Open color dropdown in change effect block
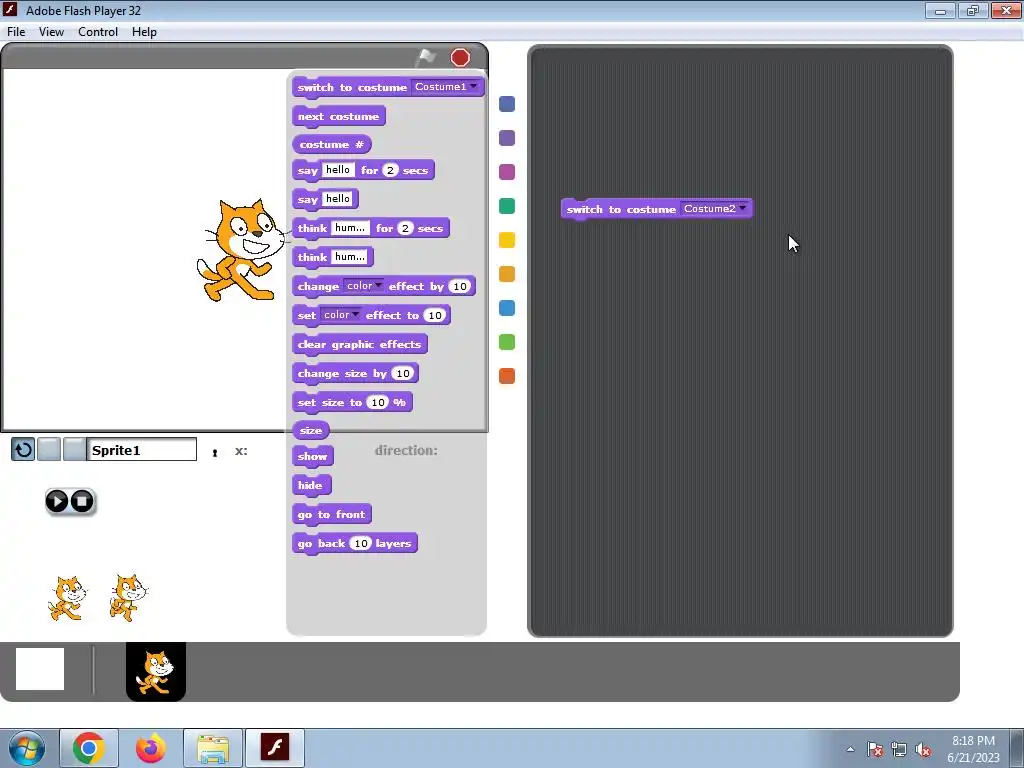Screen dimensions: 1024x768 364,285
